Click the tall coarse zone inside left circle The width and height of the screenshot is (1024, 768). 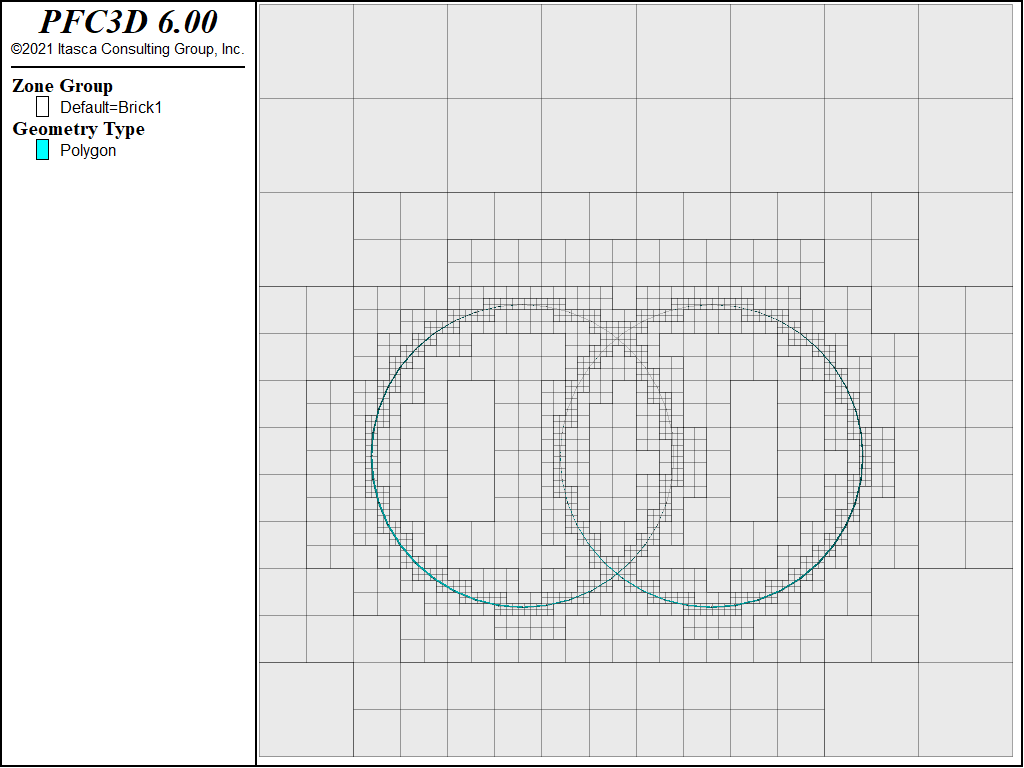[x=471, y=451]
